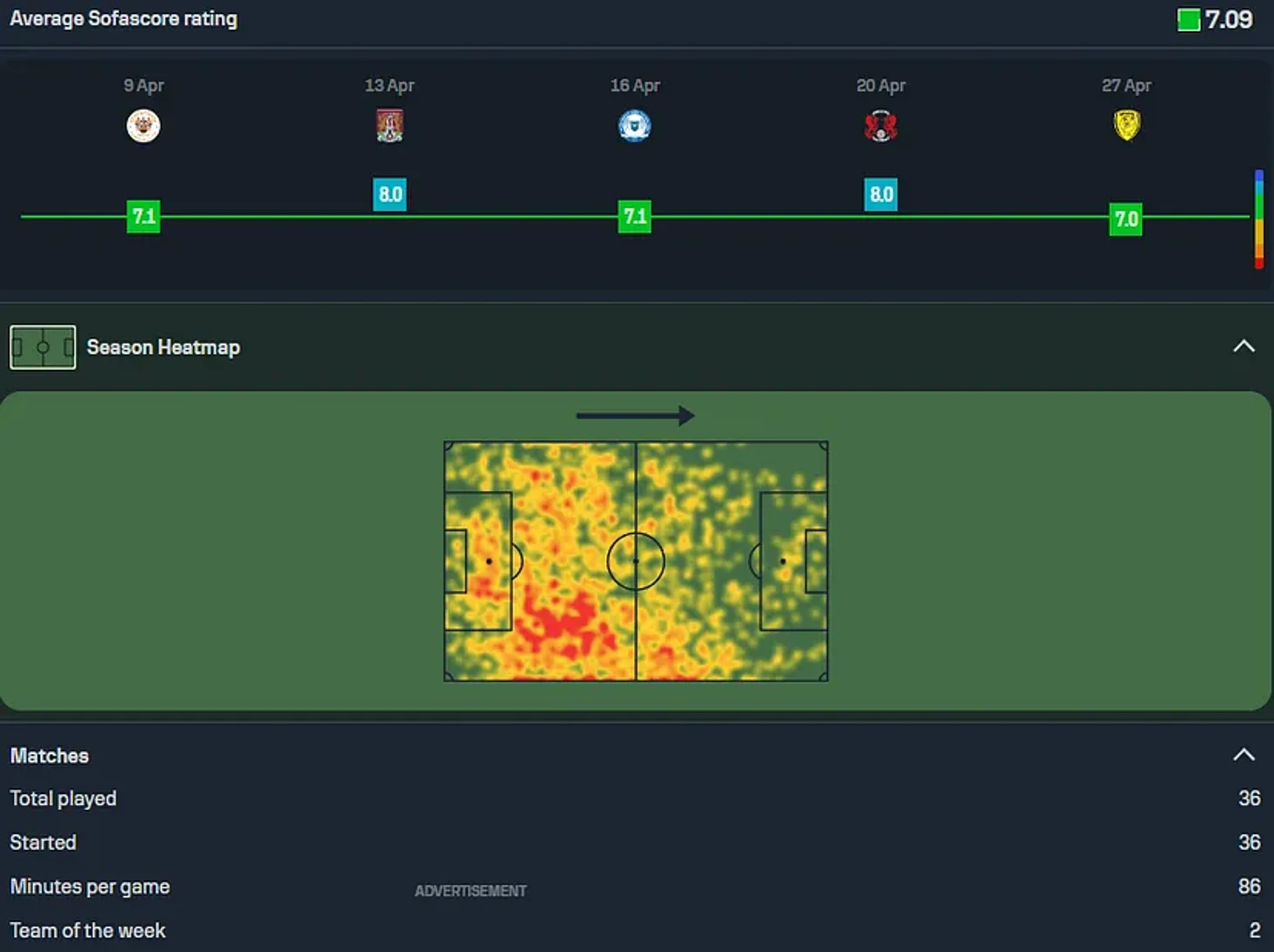Click the 7.1 rating badge for 16 Apr

pyautogui.click(x=634, y=216)
